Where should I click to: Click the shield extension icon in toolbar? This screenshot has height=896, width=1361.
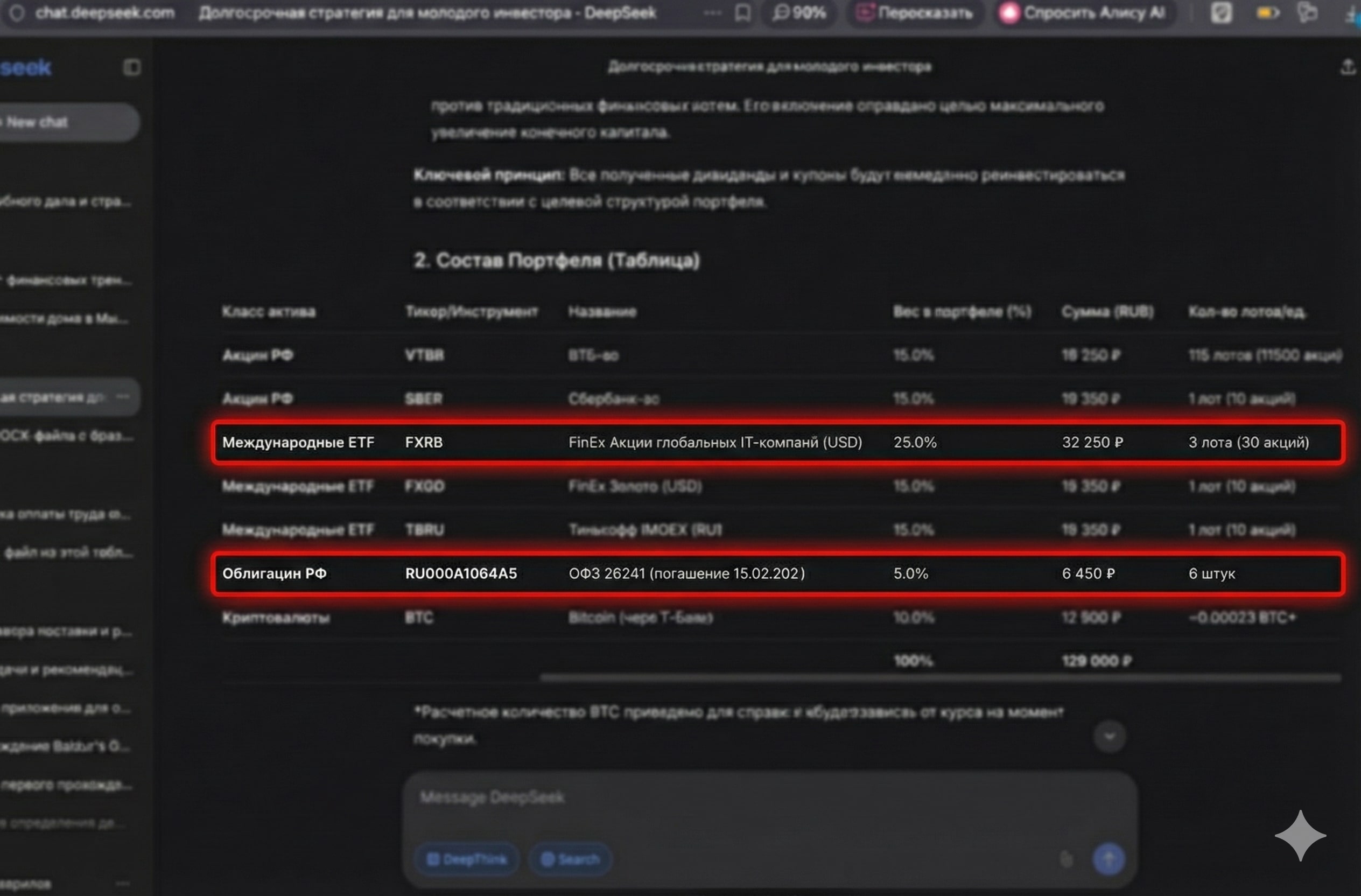pyautogui.click(x=1221, y=12)
